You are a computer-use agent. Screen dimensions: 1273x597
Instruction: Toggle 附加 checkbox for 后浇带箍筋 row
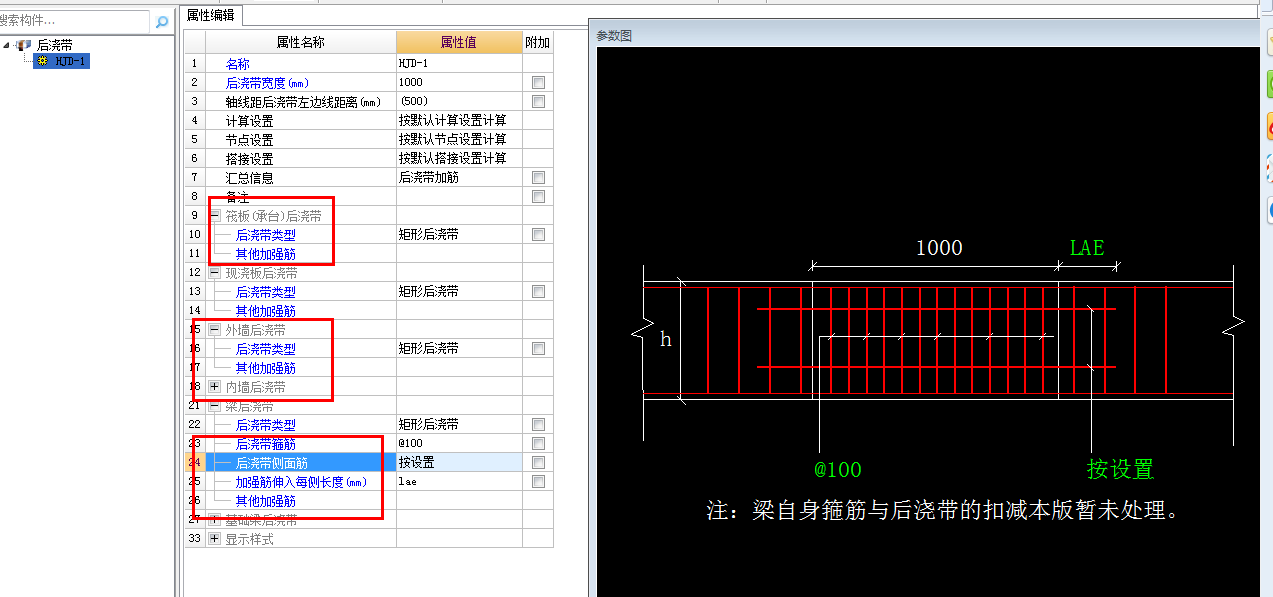coord(538,443)
